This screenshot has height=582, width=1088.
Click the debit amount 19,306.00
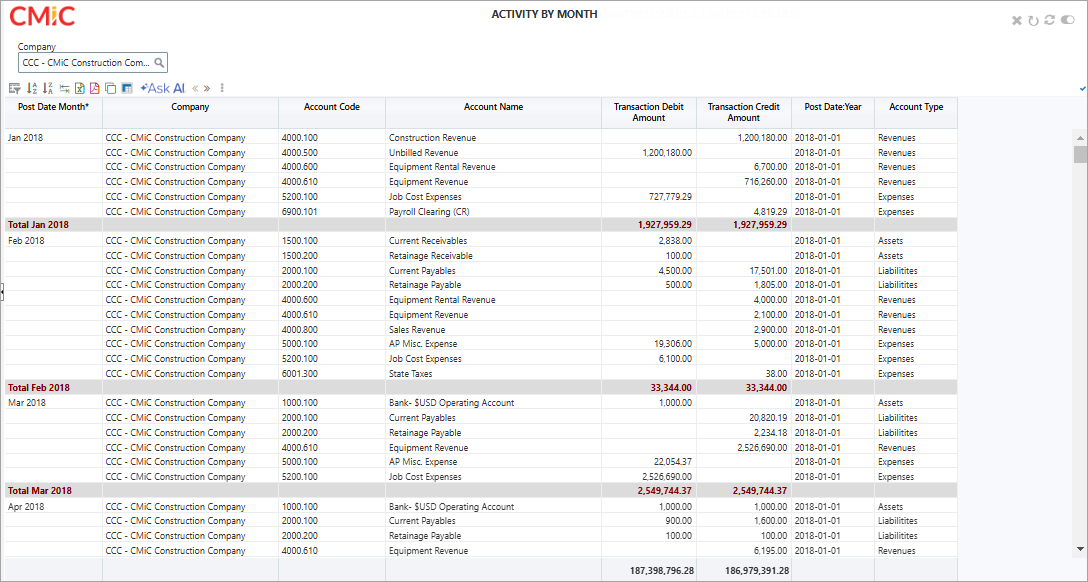coord(673,344)
